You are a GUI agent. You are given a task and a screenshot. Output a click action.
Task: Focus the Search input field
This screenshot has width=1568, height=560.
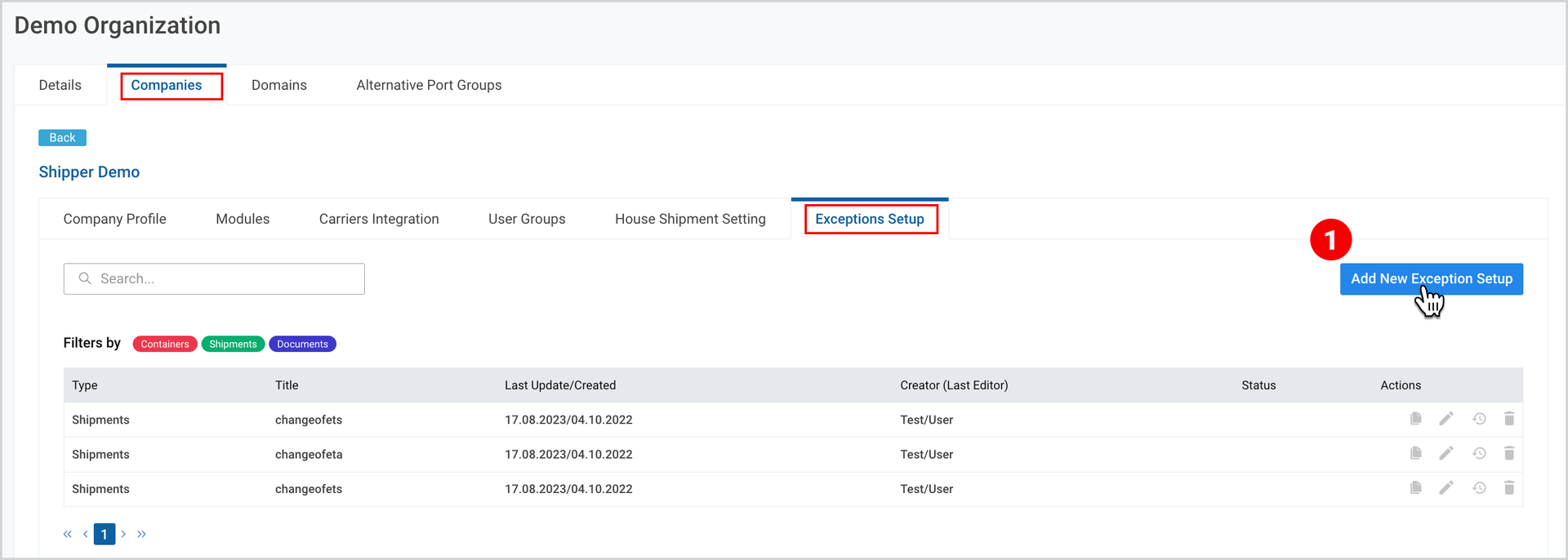click(x=214, y=278)
